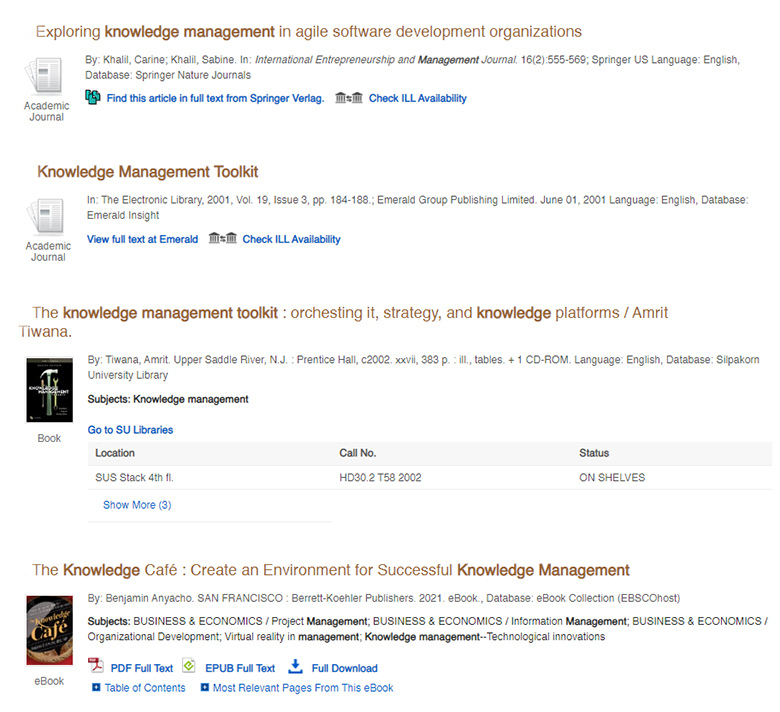The image size is (780, 712).
Task: Click the ILL library icon beside Emerald link
Action: pos(223,239)
